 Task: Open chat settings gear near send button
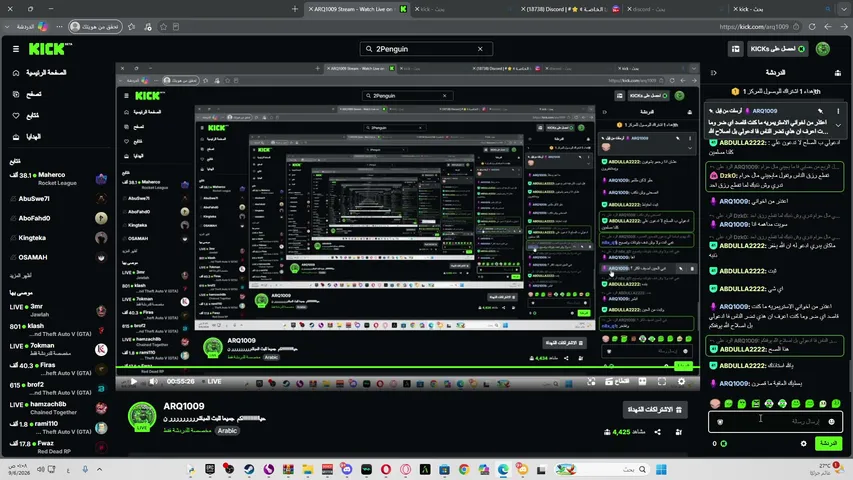803,444
